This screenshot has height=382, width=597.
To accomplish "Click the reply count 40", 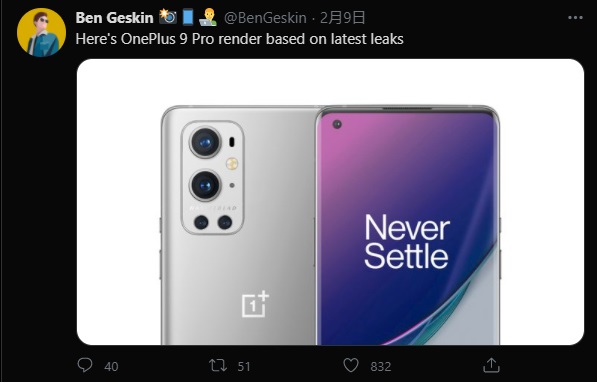I will pyautogui.click(x=111, y=366).
